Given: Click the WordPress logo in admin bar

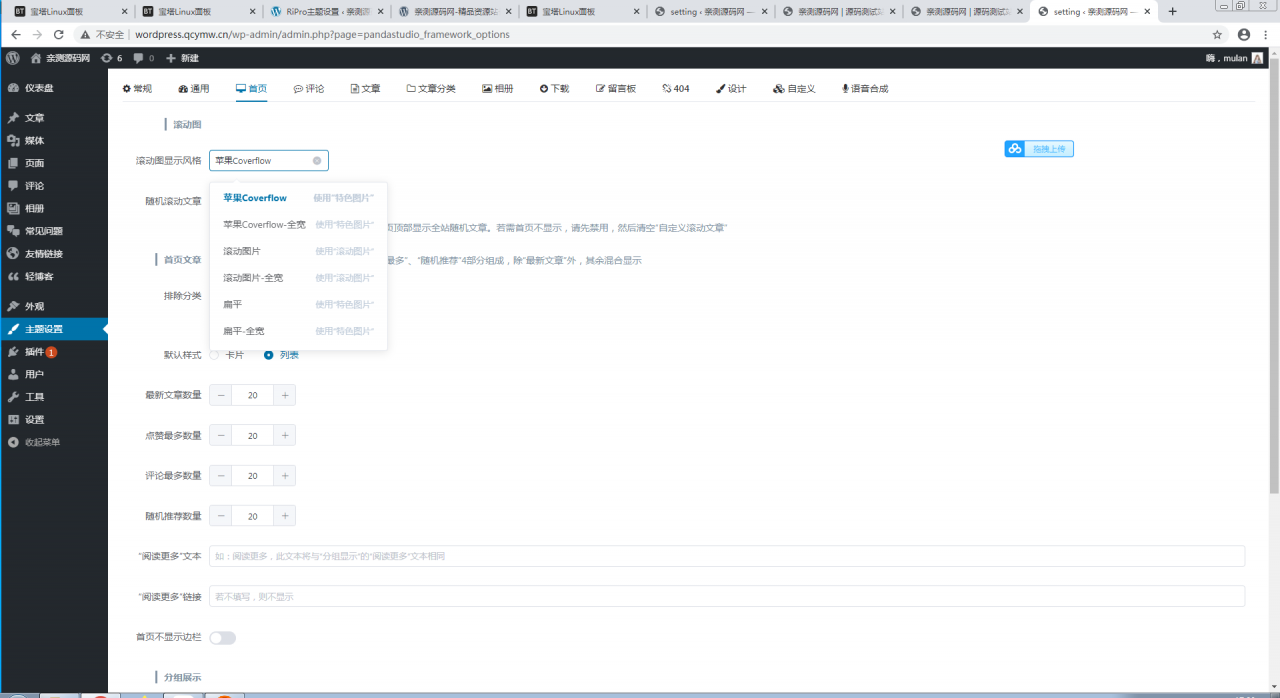Looking at the screenshot, I should [x=13, y=58].
